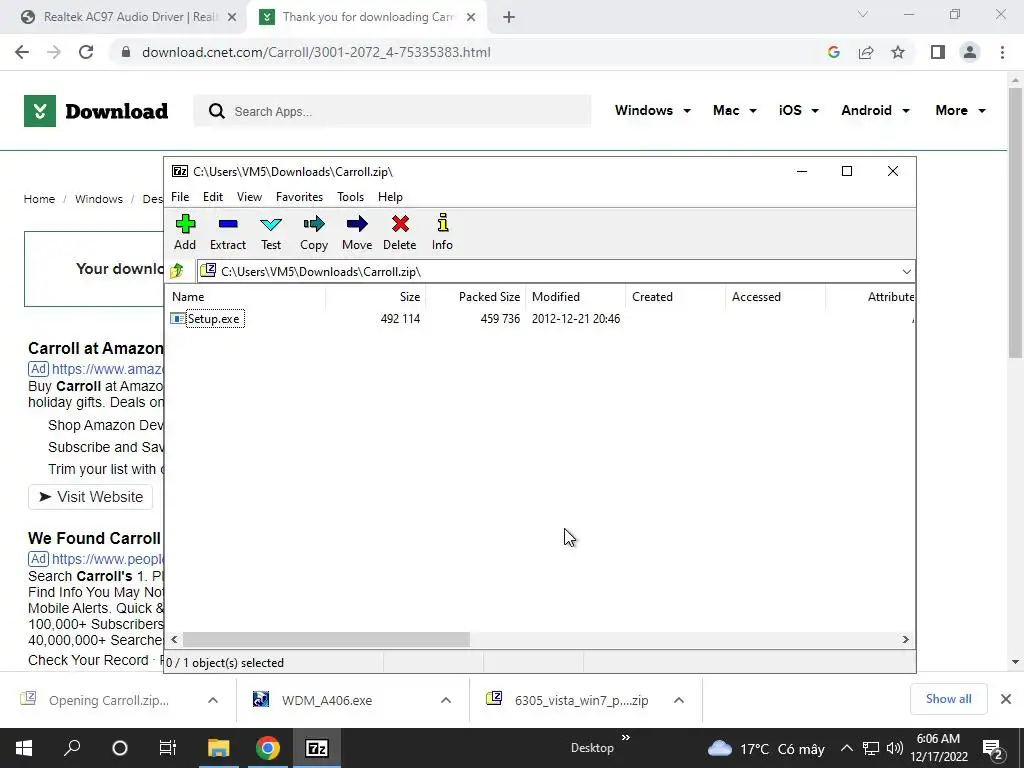Open options for 6305_vista_win7 zip download
The height and width of the screenshot is (768, 1024).
[679, 700]
